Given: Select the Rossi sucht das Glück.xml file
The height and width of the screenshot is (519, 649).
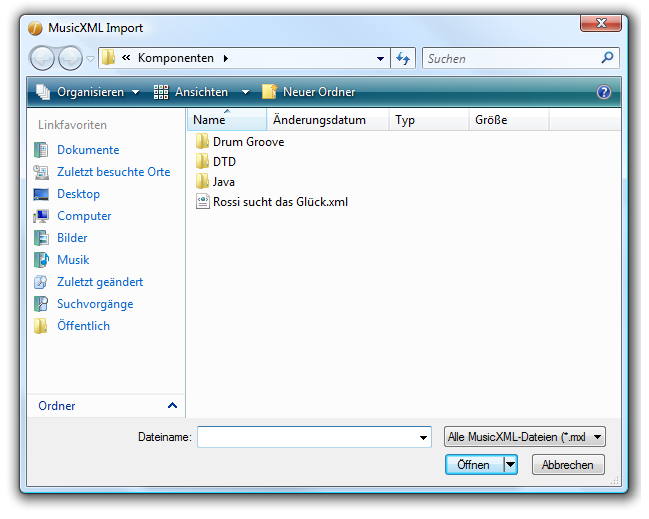Looking at the screenshot, I should click(279, 202).
